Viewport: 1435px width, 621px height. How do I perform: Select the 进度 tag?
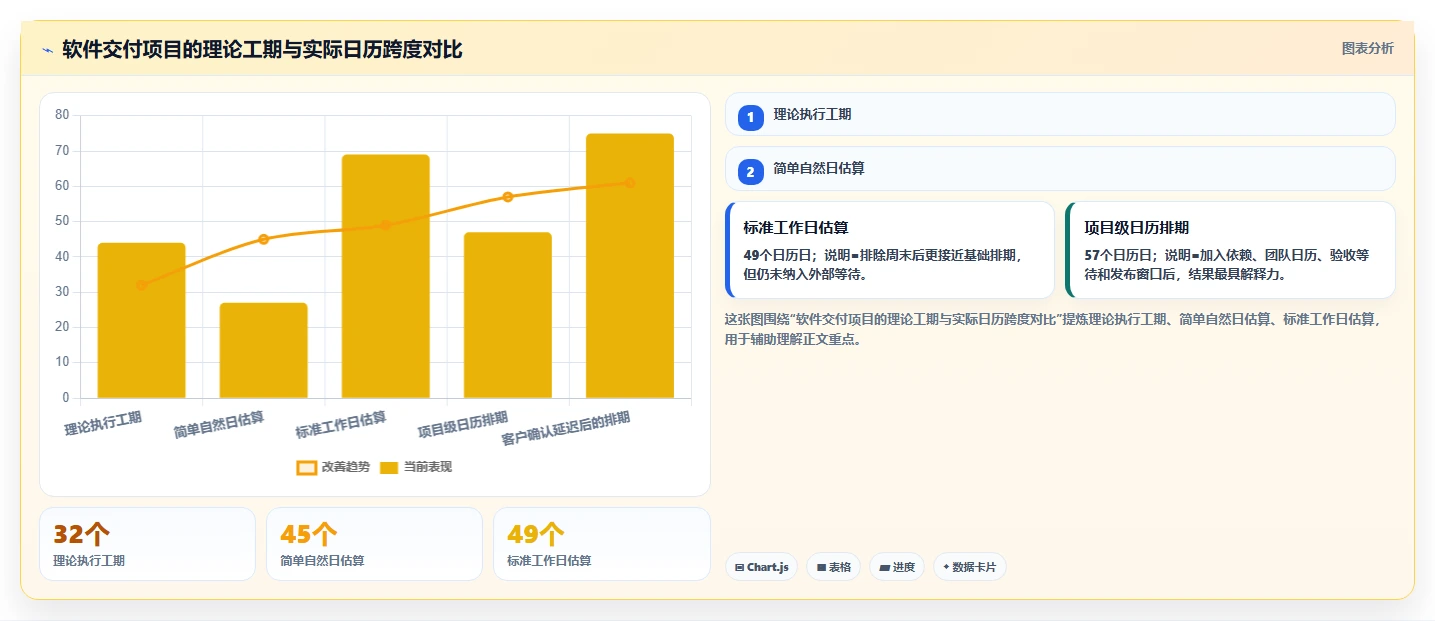897,567
